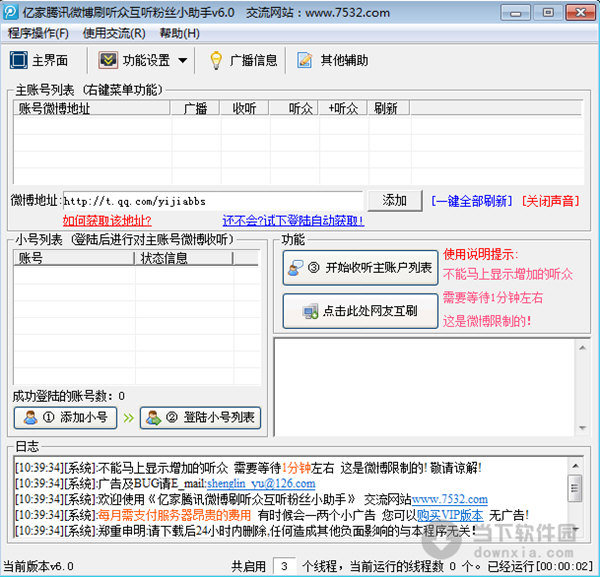Click the 微博地址 URL input field
This screenshot has width=600, height=577.
click(213, 201)
